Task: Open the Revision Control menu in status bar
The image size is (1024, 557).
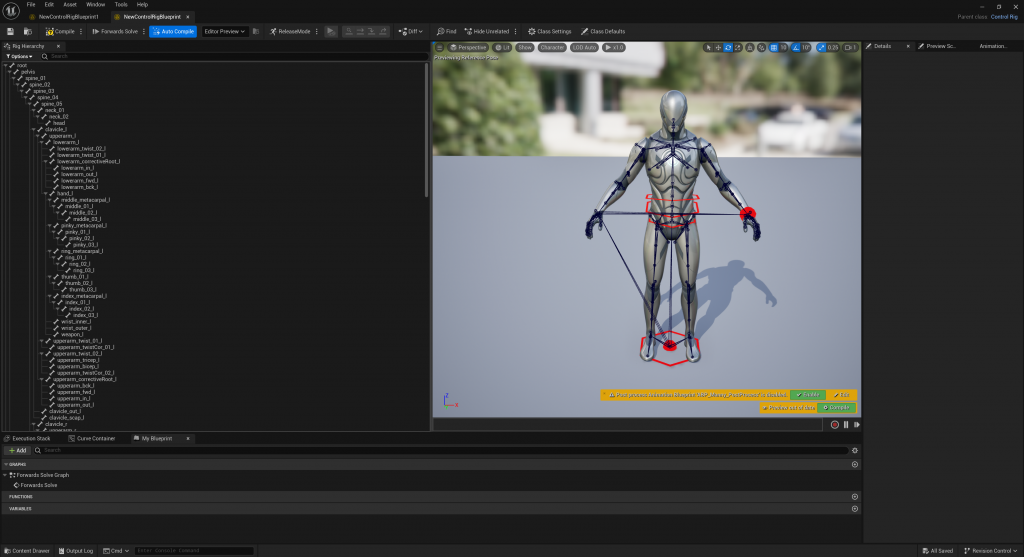Action: point(988,550)
